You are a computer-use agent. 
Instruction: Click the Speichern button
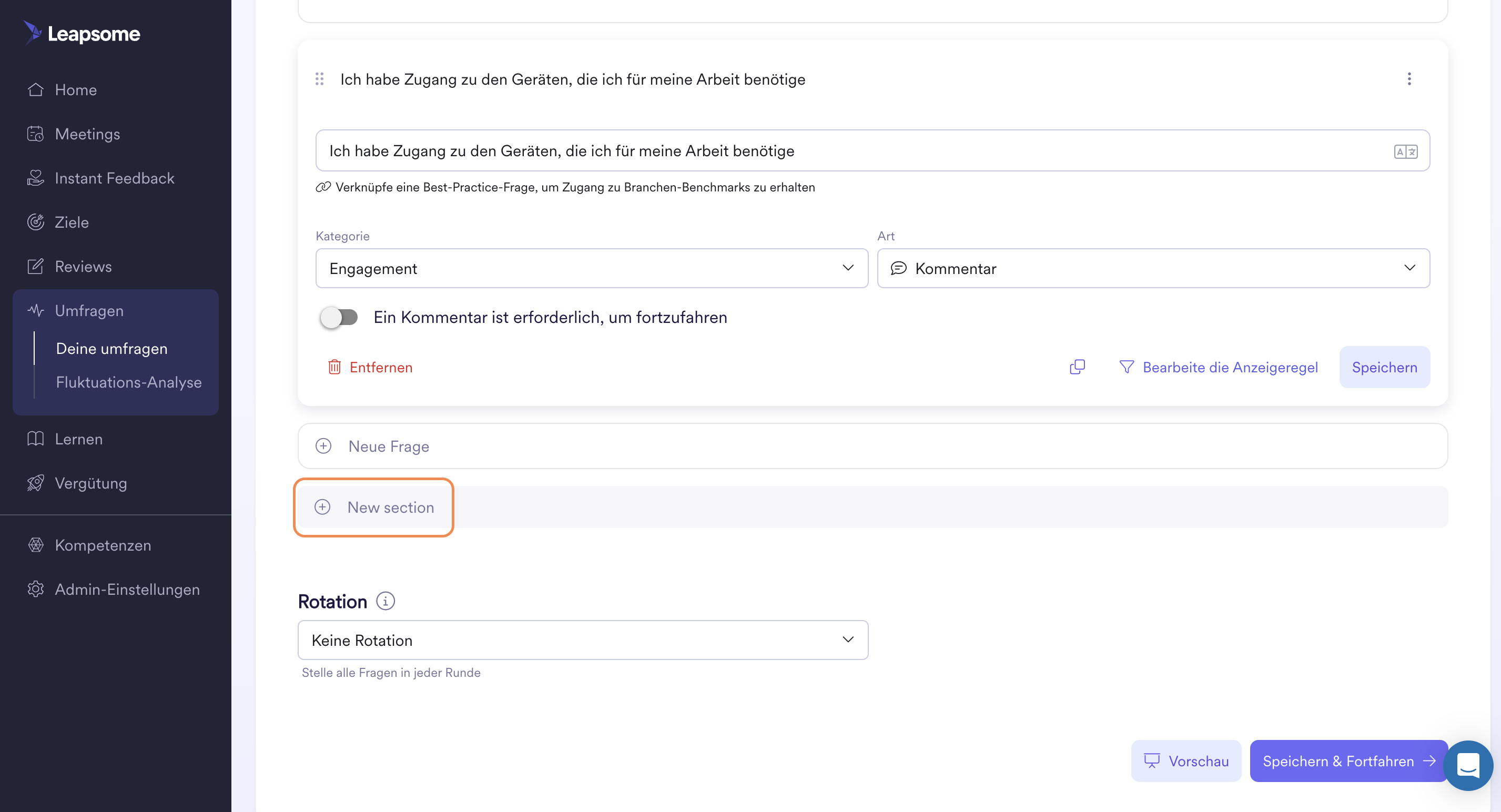click(x=1384, y=367)
